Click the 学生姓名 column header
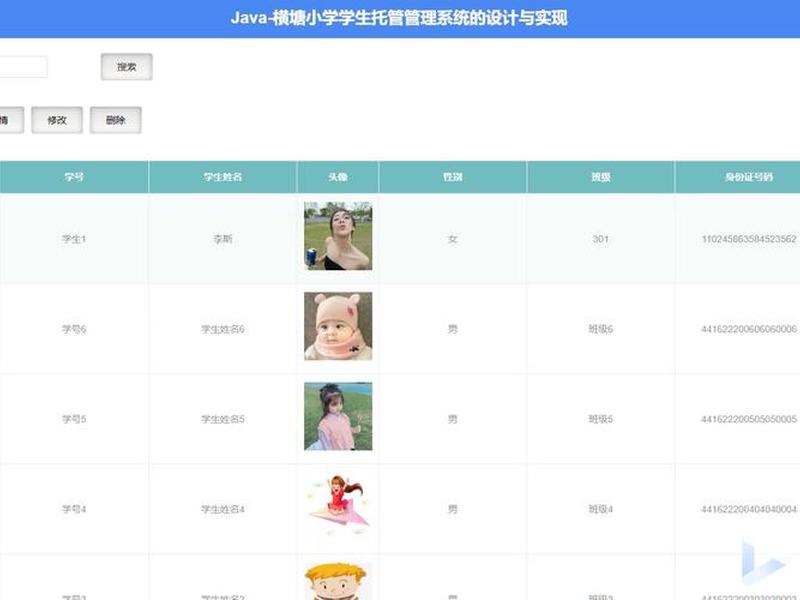Image resolution: width=800 pixels, height=600 pixels. 222,177
